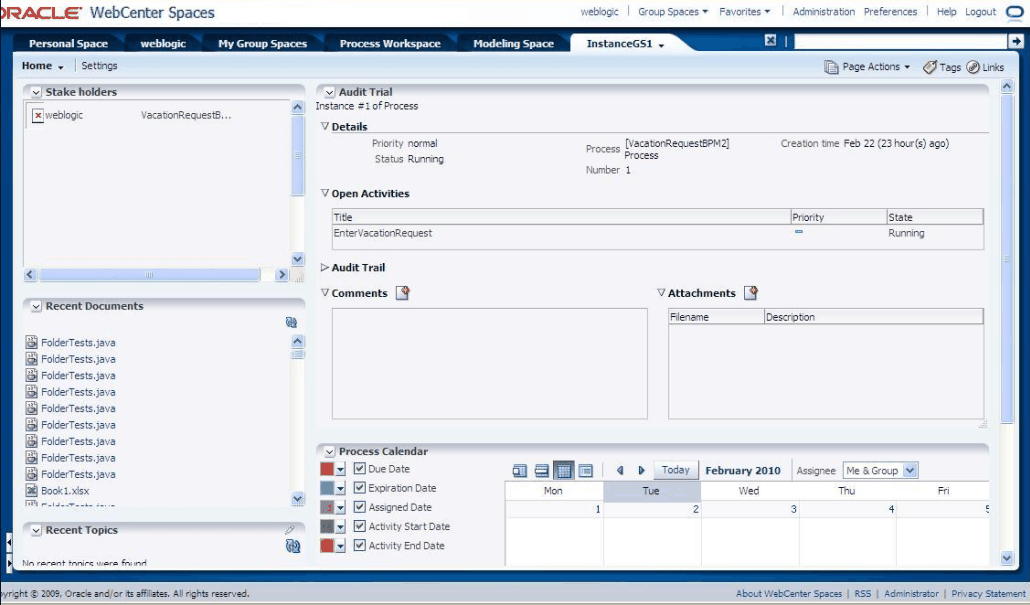Switch to the My Group Spaces tab
Image resolution: width=1030 pixels, height=605 pixels.
pos(263,43)
